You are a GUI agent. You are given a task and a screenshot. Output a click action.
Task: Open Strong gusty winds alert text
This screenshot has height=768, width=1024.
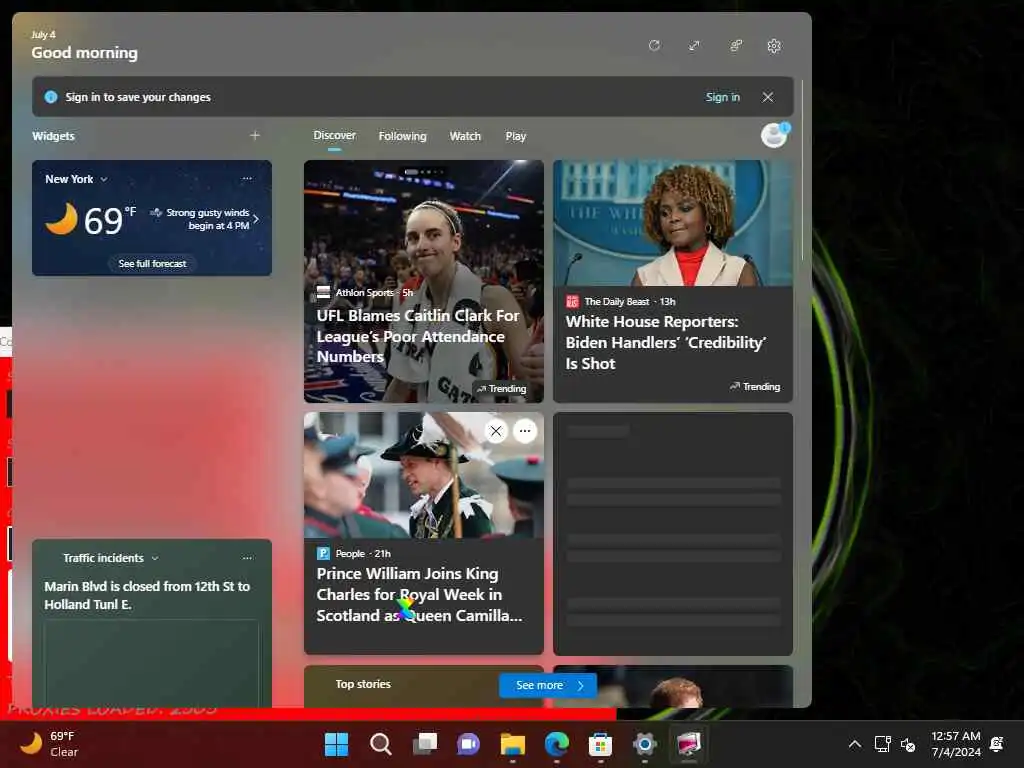[207, 219]
